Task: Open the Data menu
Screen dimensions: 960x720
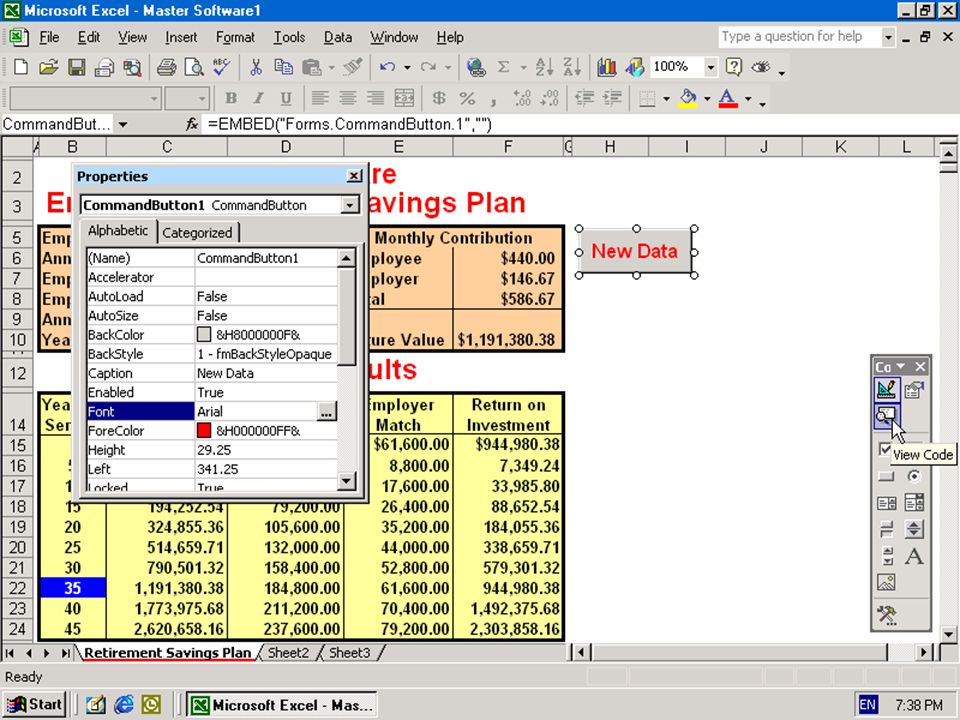Action: 337,37
